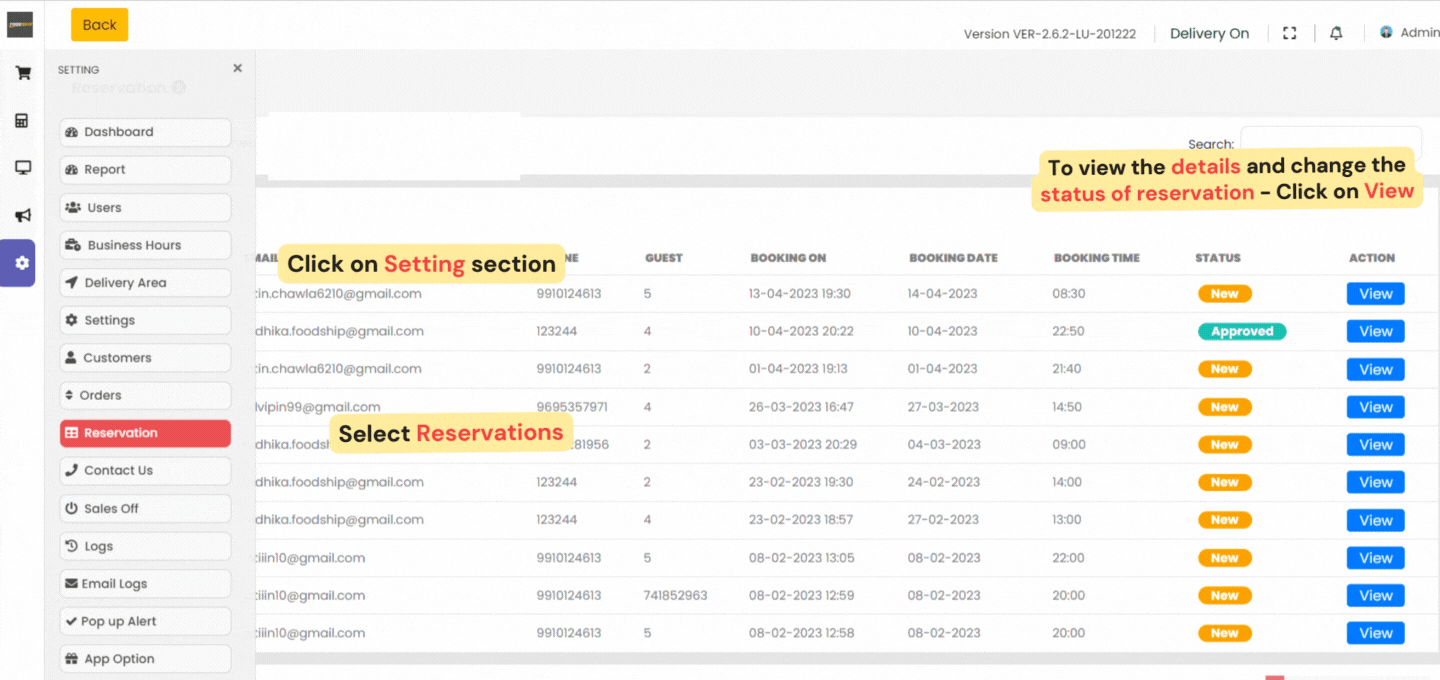Click the Users group icon
This screenshot has height=680, width=1440.
click(x=73, y=208)
